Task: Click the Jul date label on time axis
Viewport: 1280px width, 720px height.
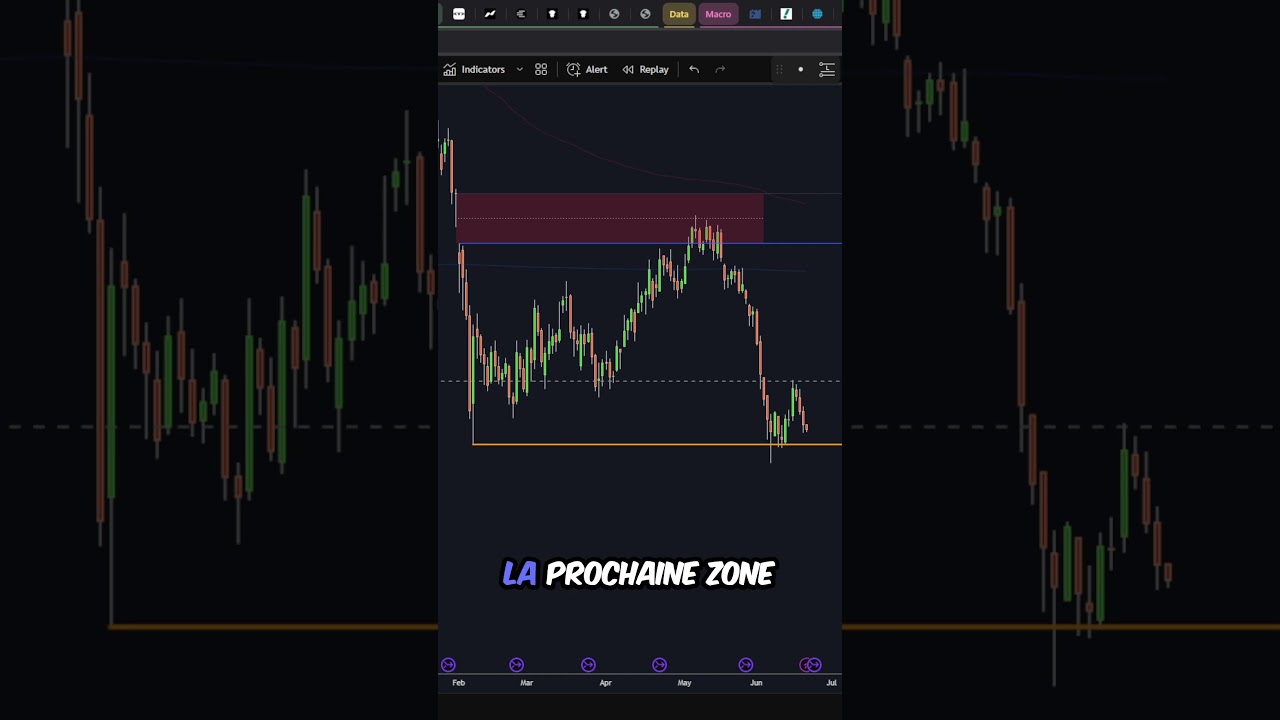Action: click(831, 683)
